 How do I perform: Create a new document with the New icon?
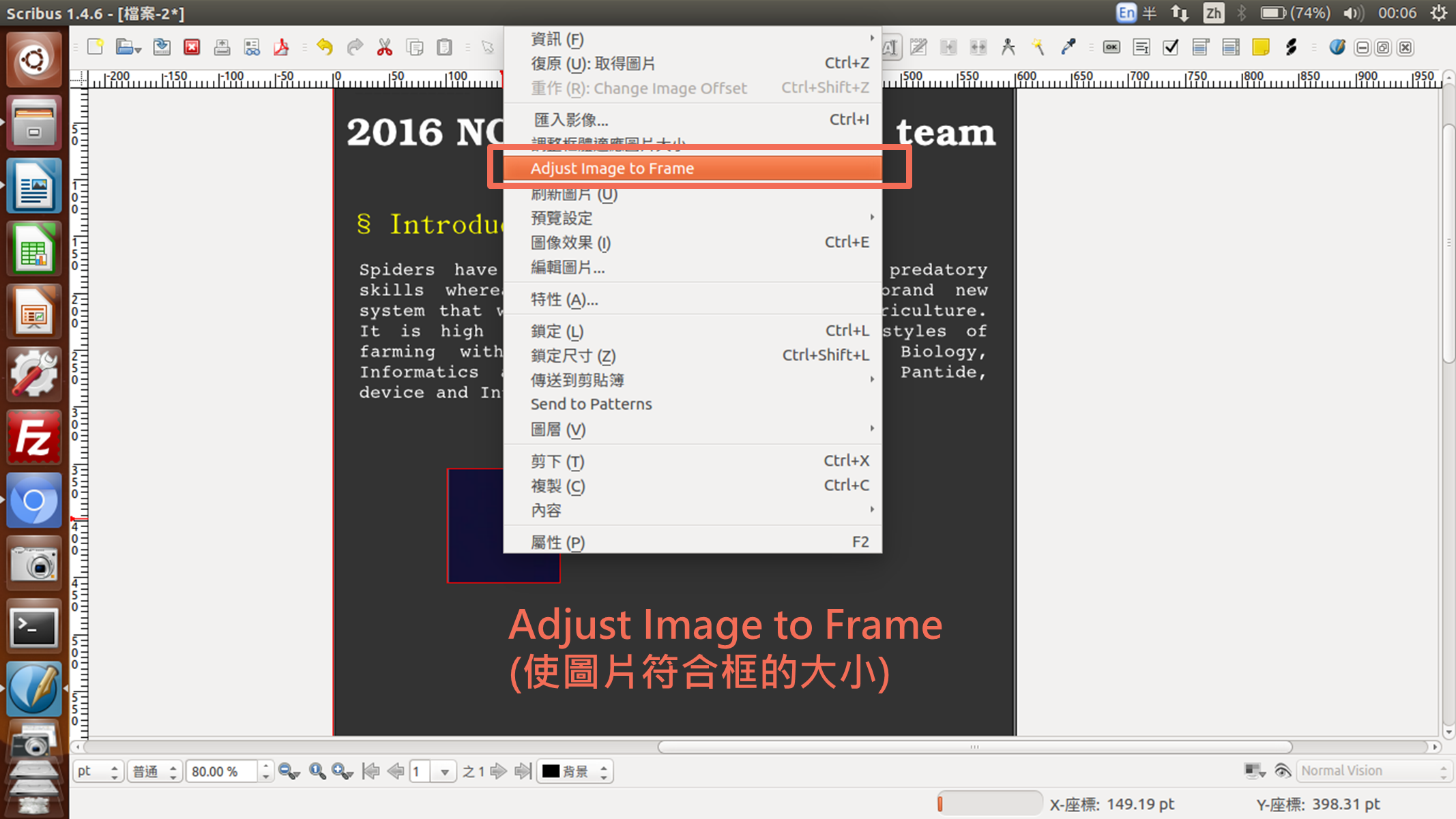pos(96,47)
